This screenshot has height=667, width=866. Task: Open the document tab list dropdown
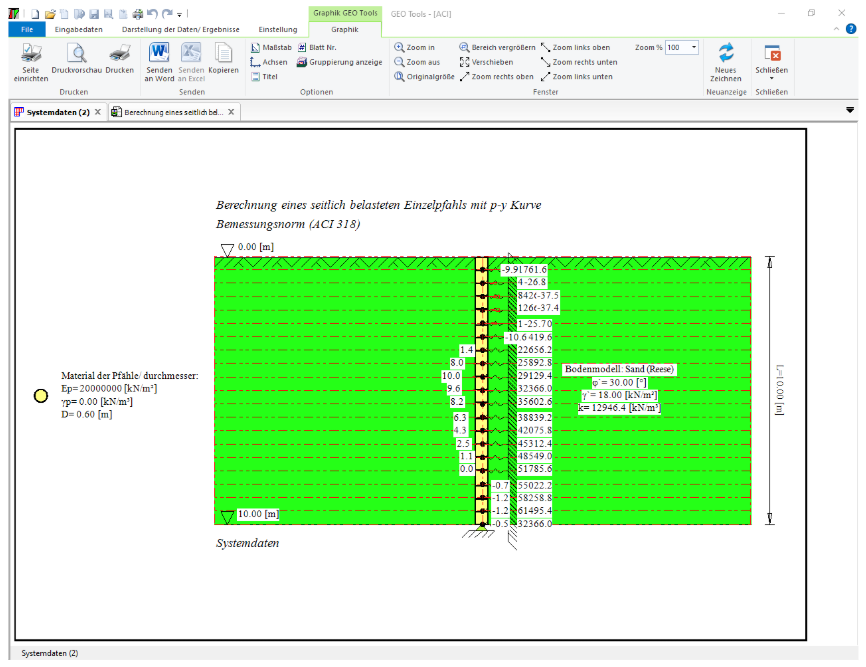850,110
